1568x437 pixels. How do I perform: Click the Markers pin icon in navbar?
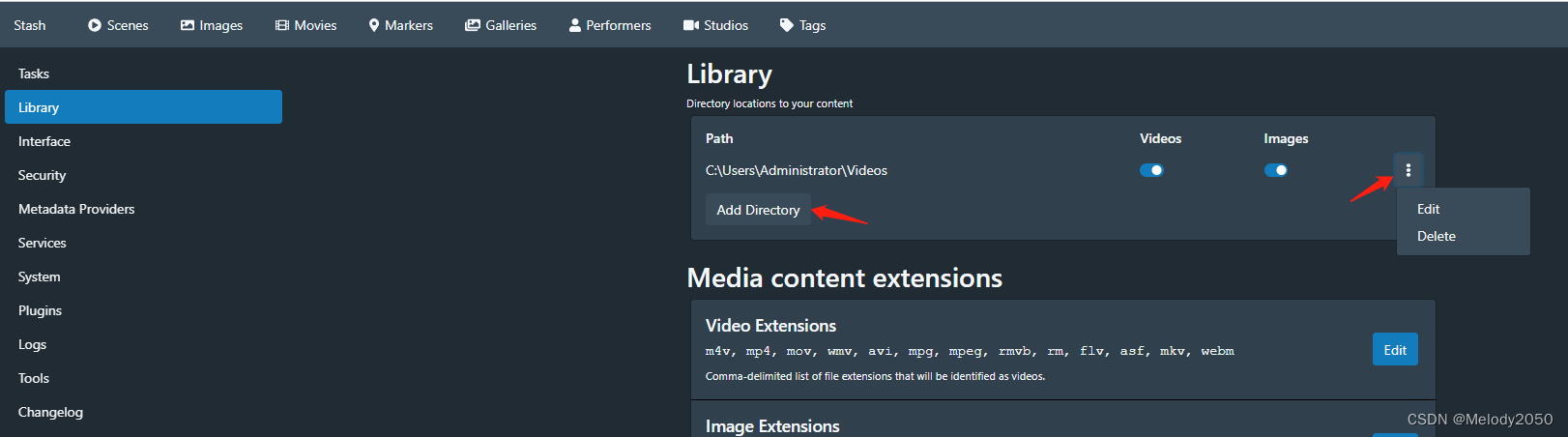click(374, 25)
